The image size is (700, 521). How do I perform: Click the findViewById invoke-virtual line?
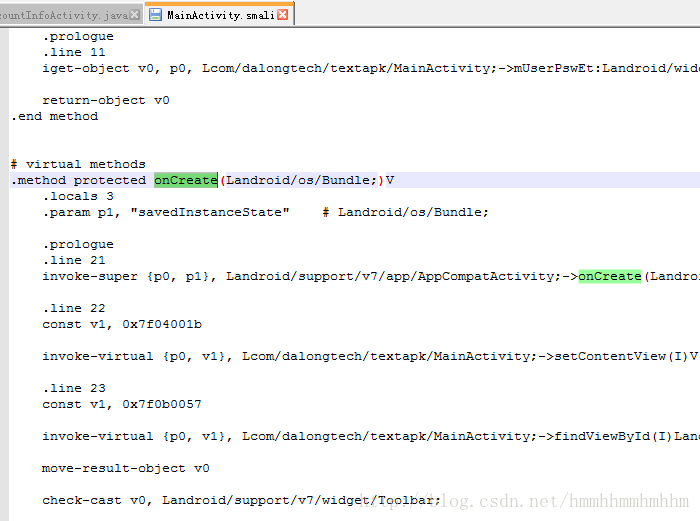point(371,436)
